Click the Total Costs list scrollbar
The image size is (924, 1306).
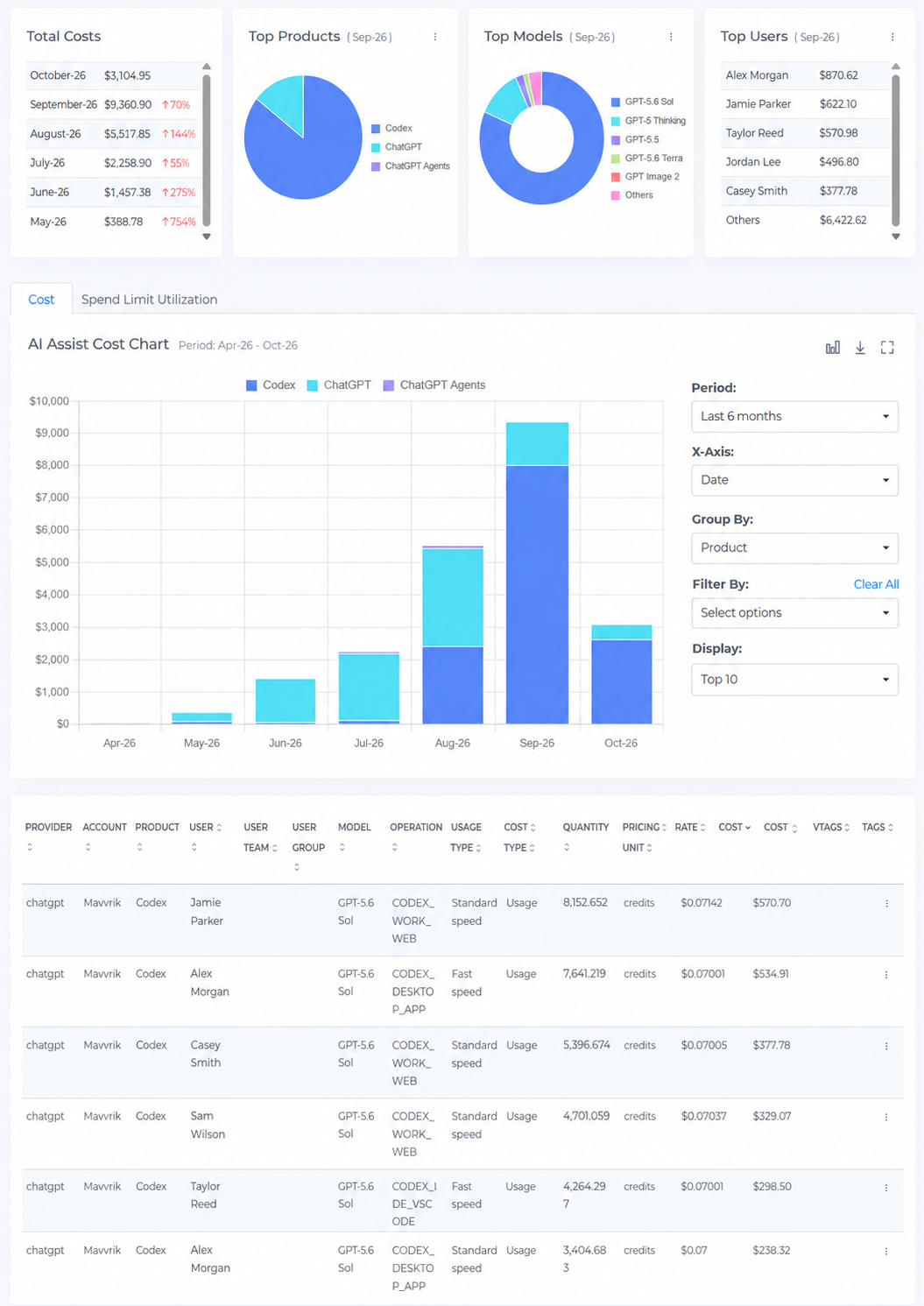207,151
